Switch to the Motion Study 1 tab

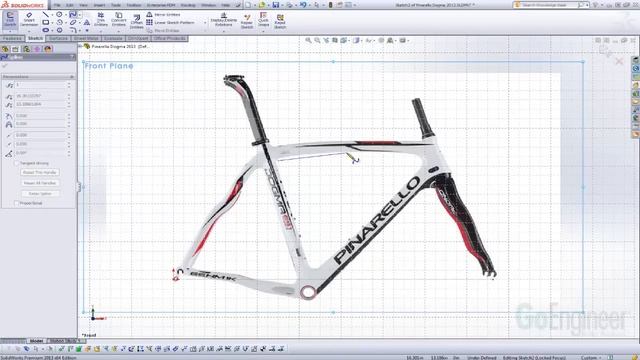(x=67, y=340)
